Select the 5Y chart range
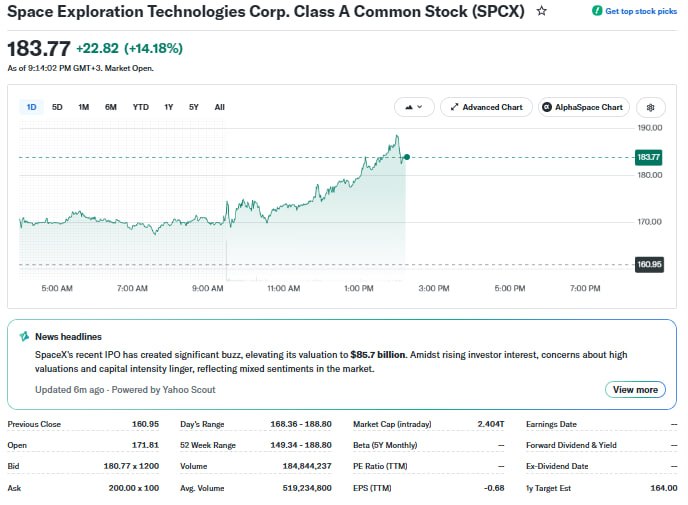The width and height of the screenshot is (688, 505). coord(194,107)
